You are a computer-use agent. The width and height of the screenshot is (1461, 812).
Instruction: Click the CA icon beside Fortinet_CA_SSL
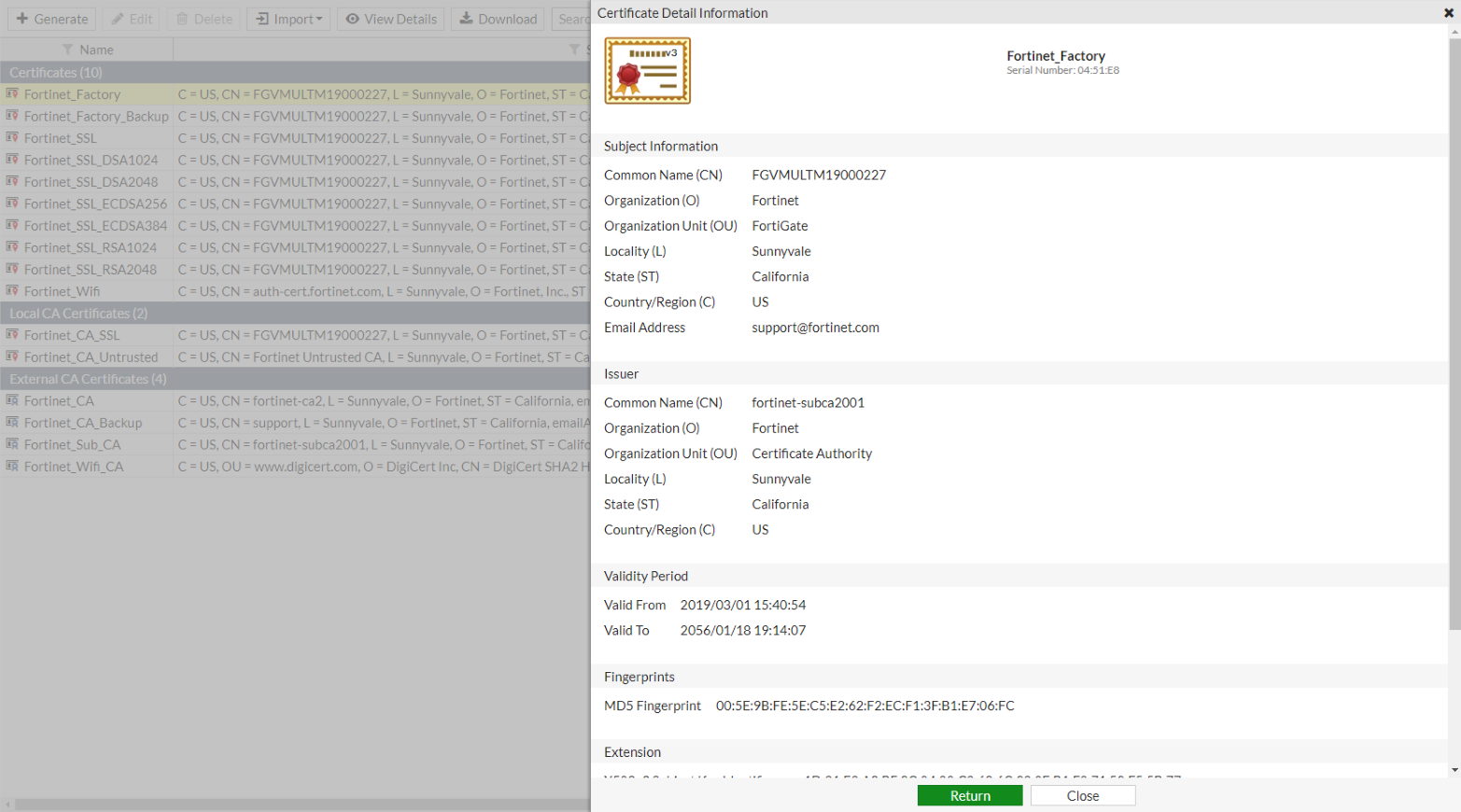[x=12, y=334]
